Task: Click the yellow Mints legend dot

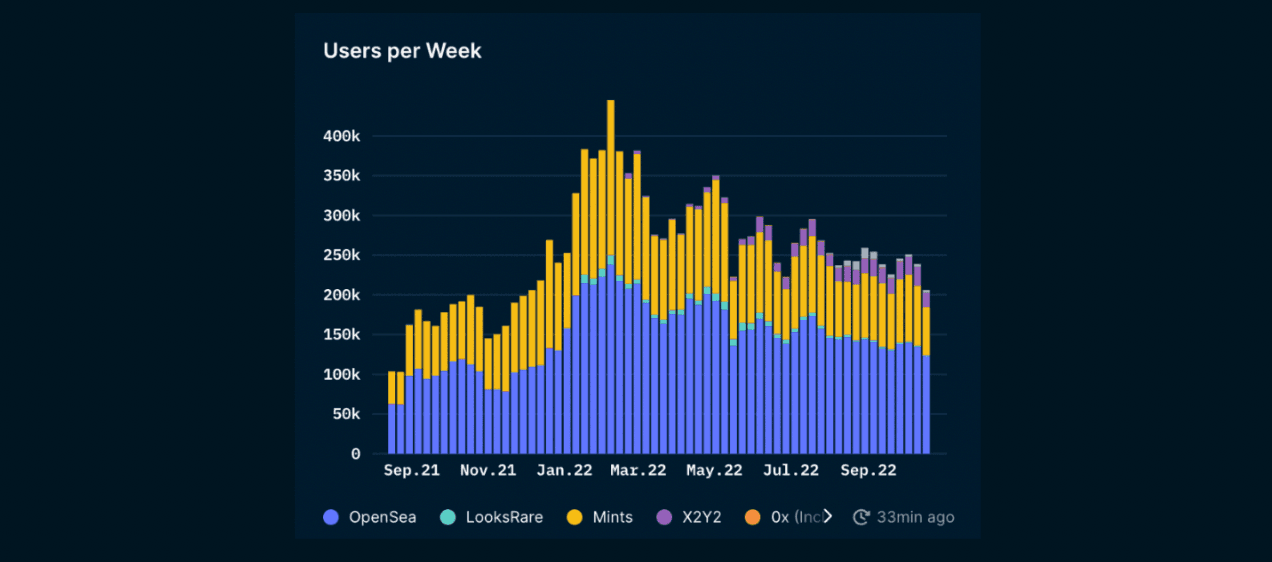Action: tap(574, 517)
